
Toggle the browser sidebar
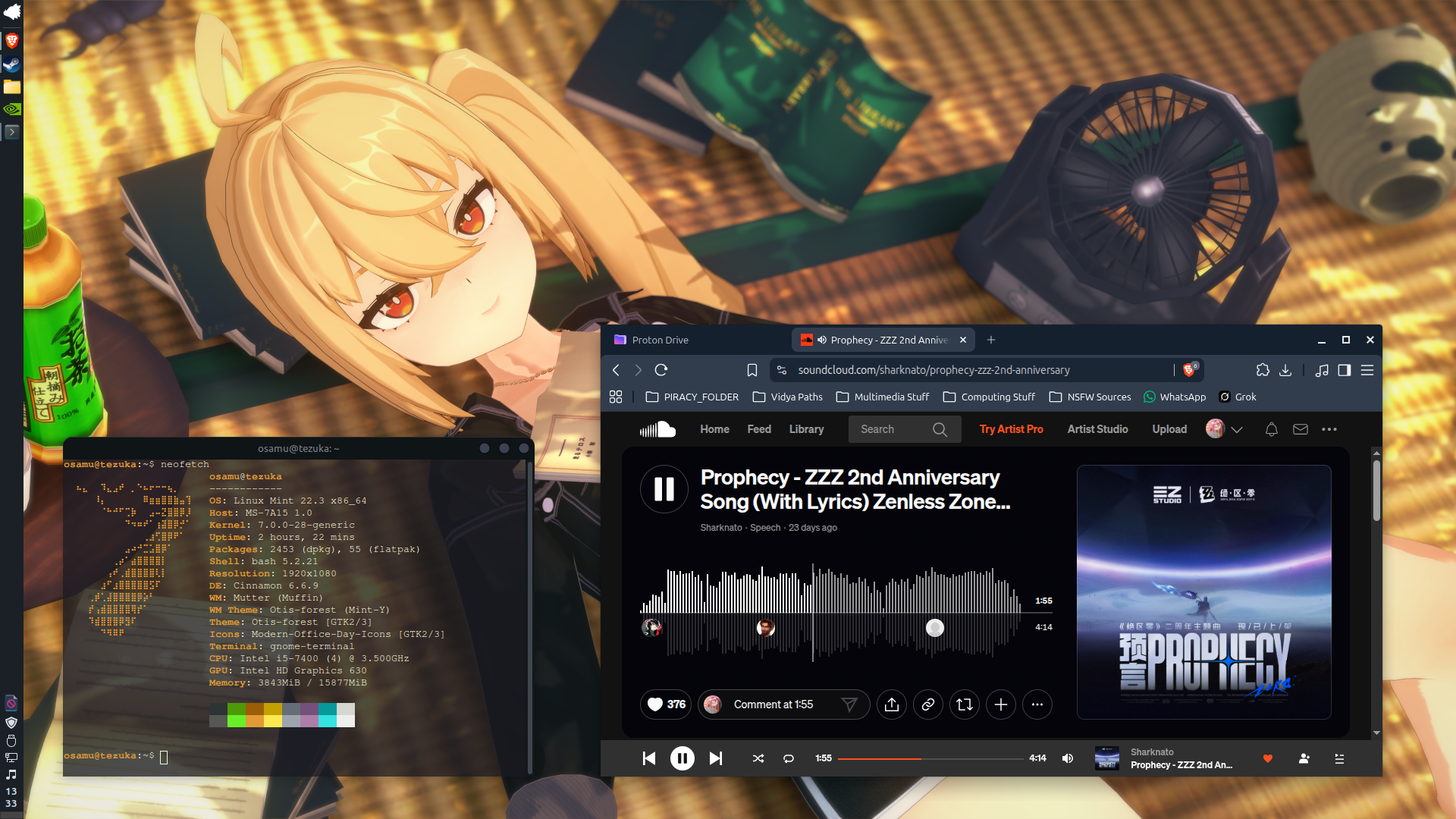coord(1345,370)
